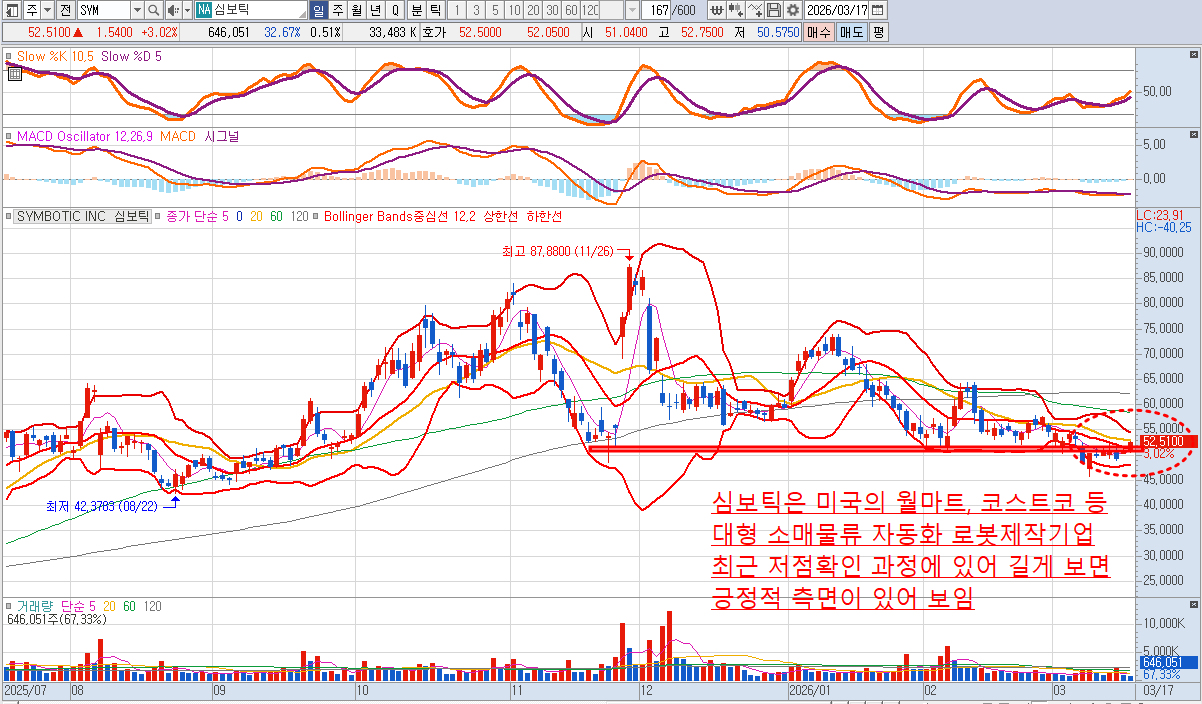Toggle the MACD Oscillator panel marker

[9, 136]
